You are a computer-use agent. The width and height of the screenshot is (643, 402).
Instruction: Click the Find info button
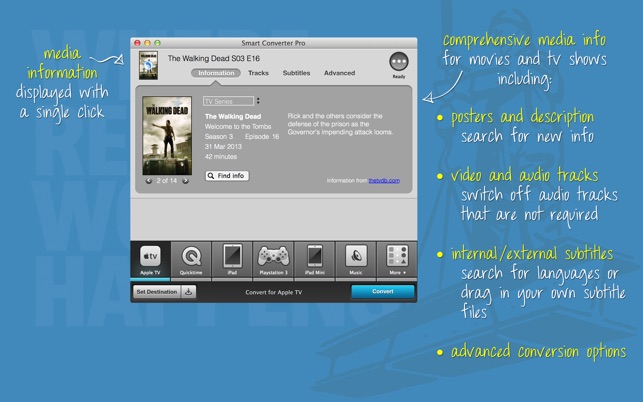[x=227, y=176]
